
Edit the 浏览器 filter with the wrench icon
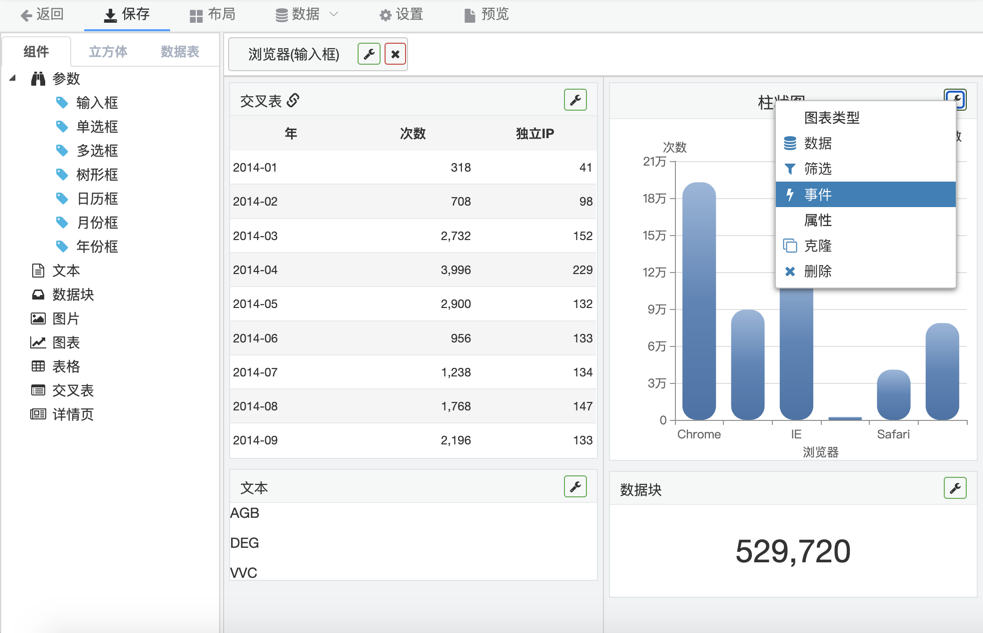tap(369, 54)
